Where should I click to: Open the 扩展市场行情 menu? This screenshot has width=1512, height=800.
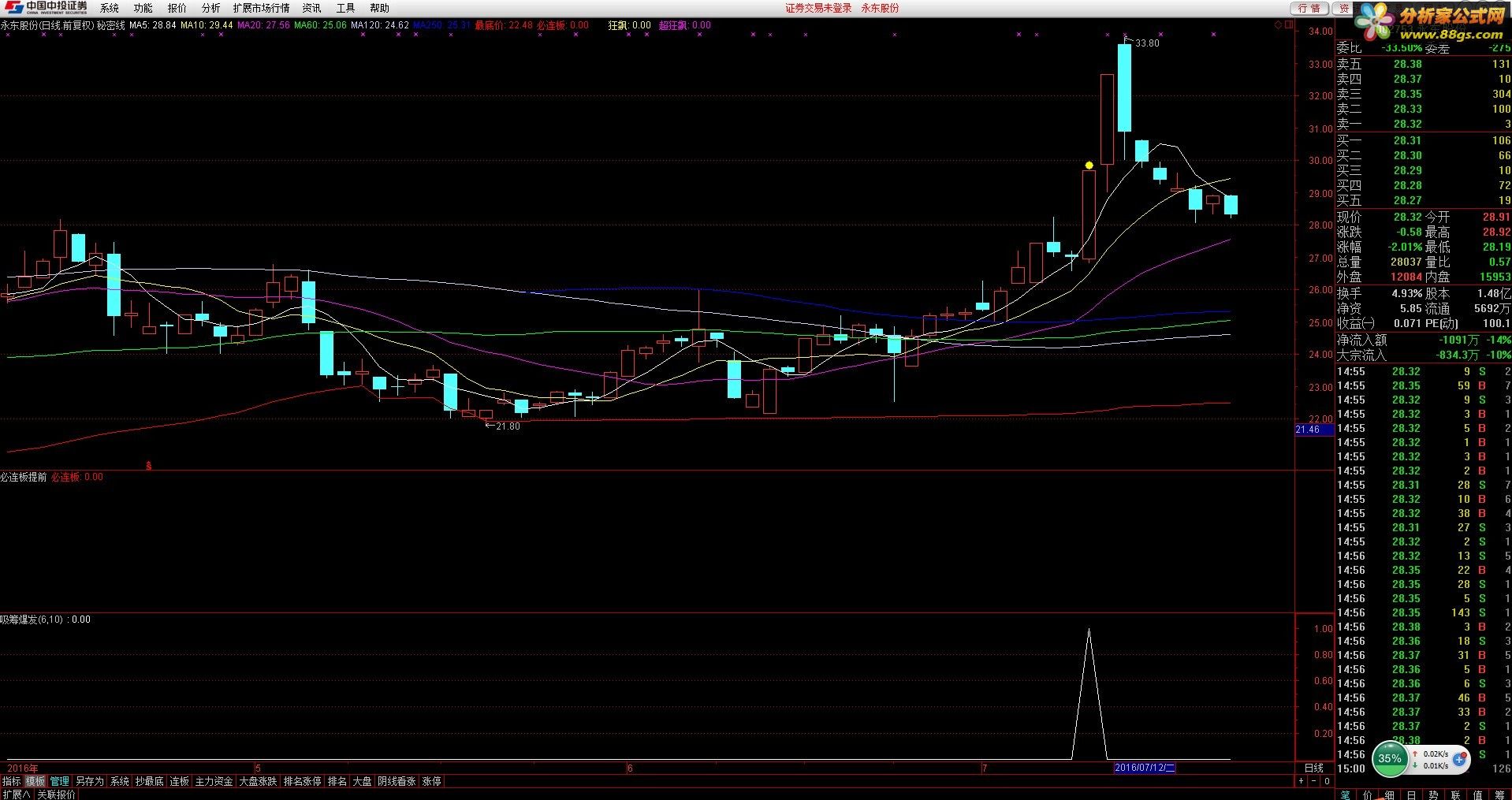(x=261, y=8)
